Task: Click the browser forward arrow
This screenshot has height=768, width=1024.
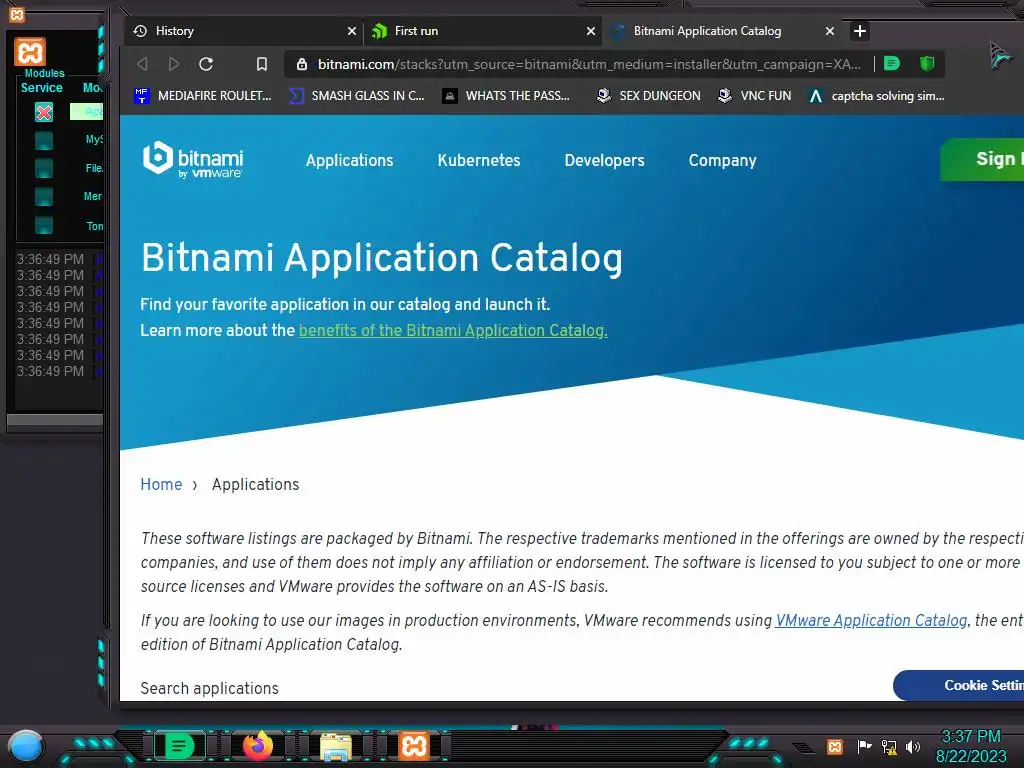Action: (x=174, y=64)
